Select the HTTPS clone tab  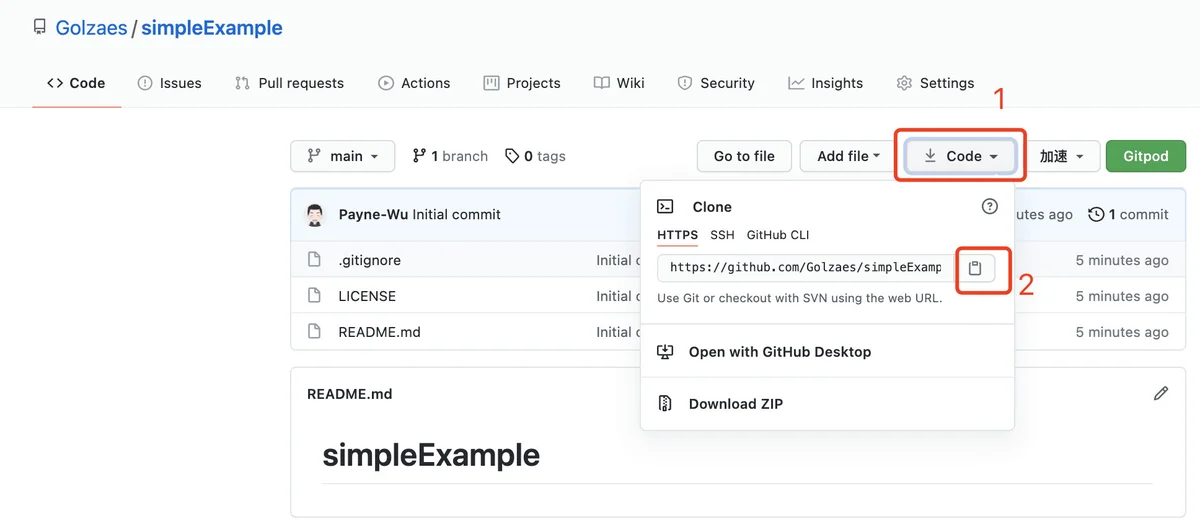[x=678, y=235]
